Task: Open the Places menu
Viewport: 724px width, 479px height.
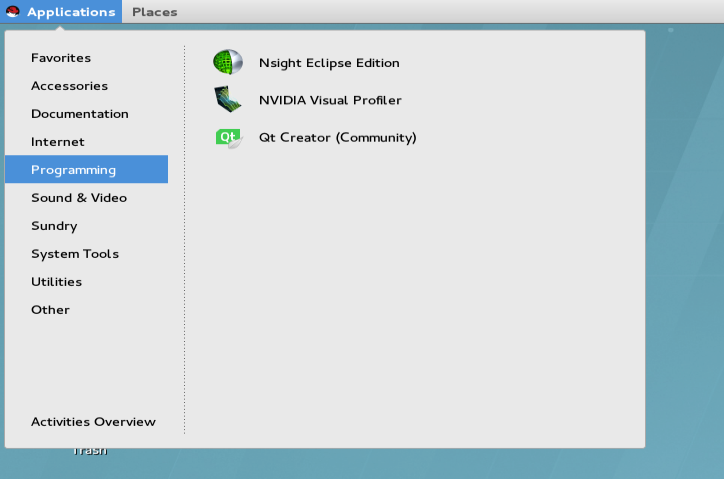Action: click(x=155, y=12)
